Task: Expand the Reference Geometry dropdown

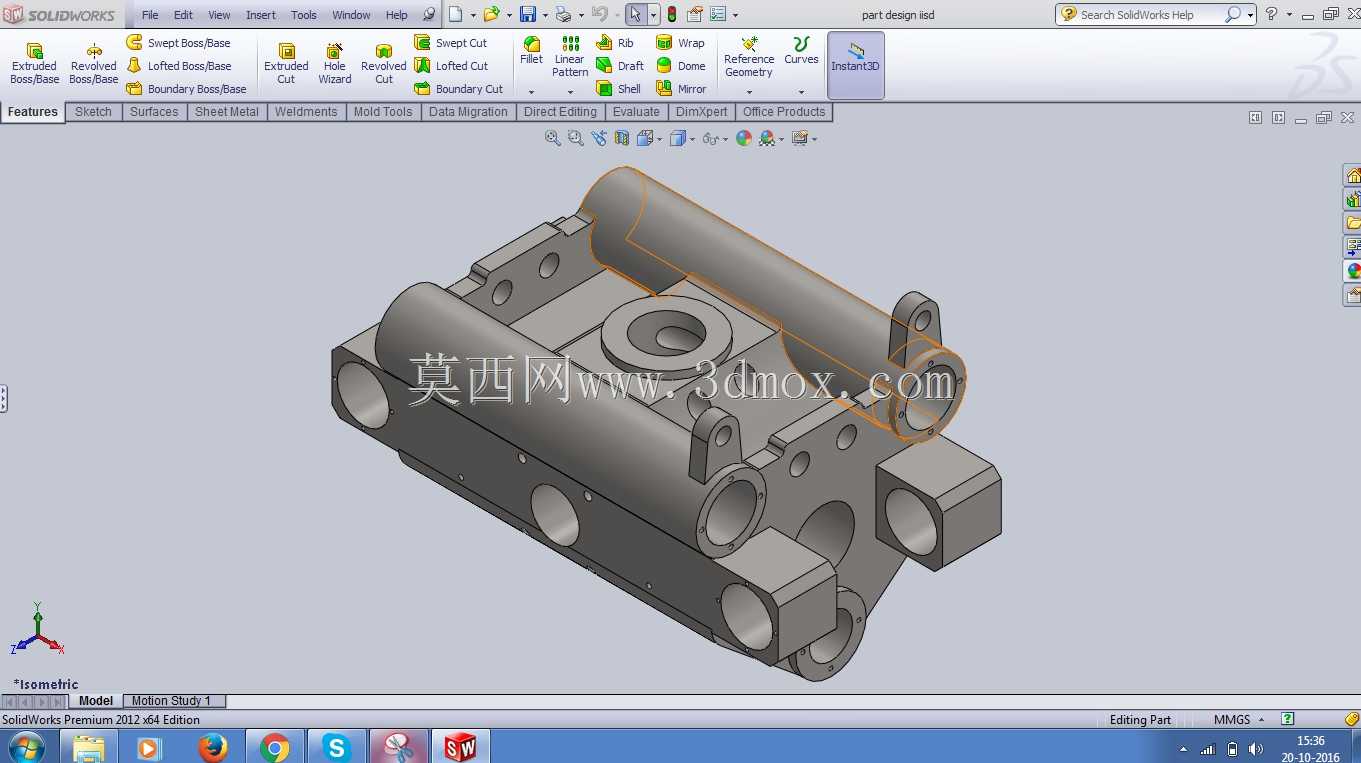Action: coord(749,92)
